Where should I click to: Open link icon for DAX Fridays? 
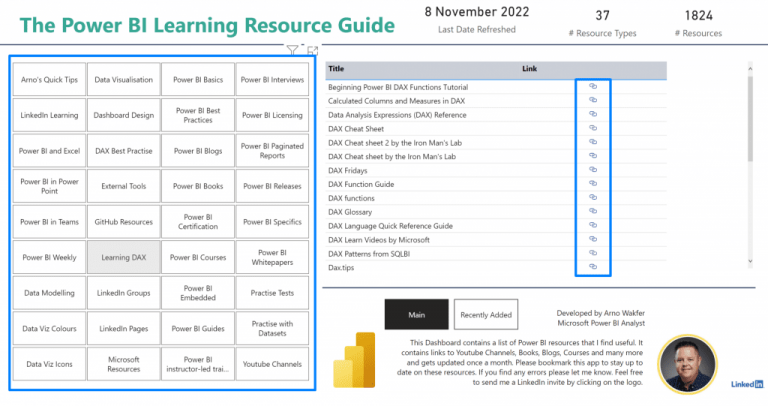(593, 169)
